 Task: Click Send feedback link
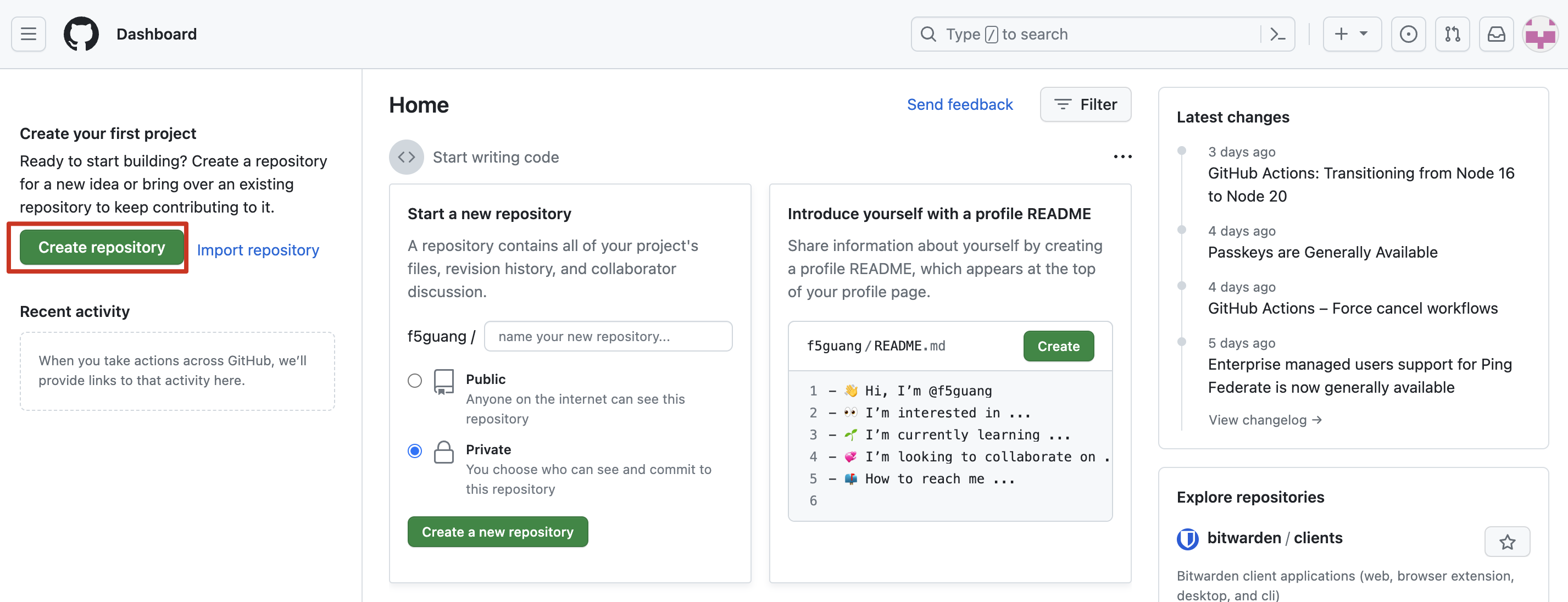959,104
